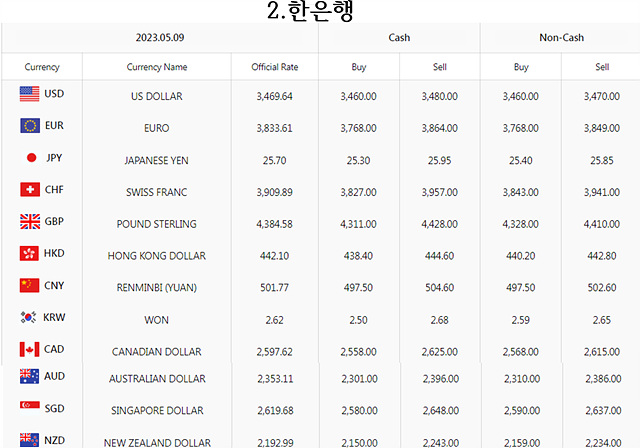Click the Hong Kong flag icon
The image size is (640, 448).
(29, 253)
